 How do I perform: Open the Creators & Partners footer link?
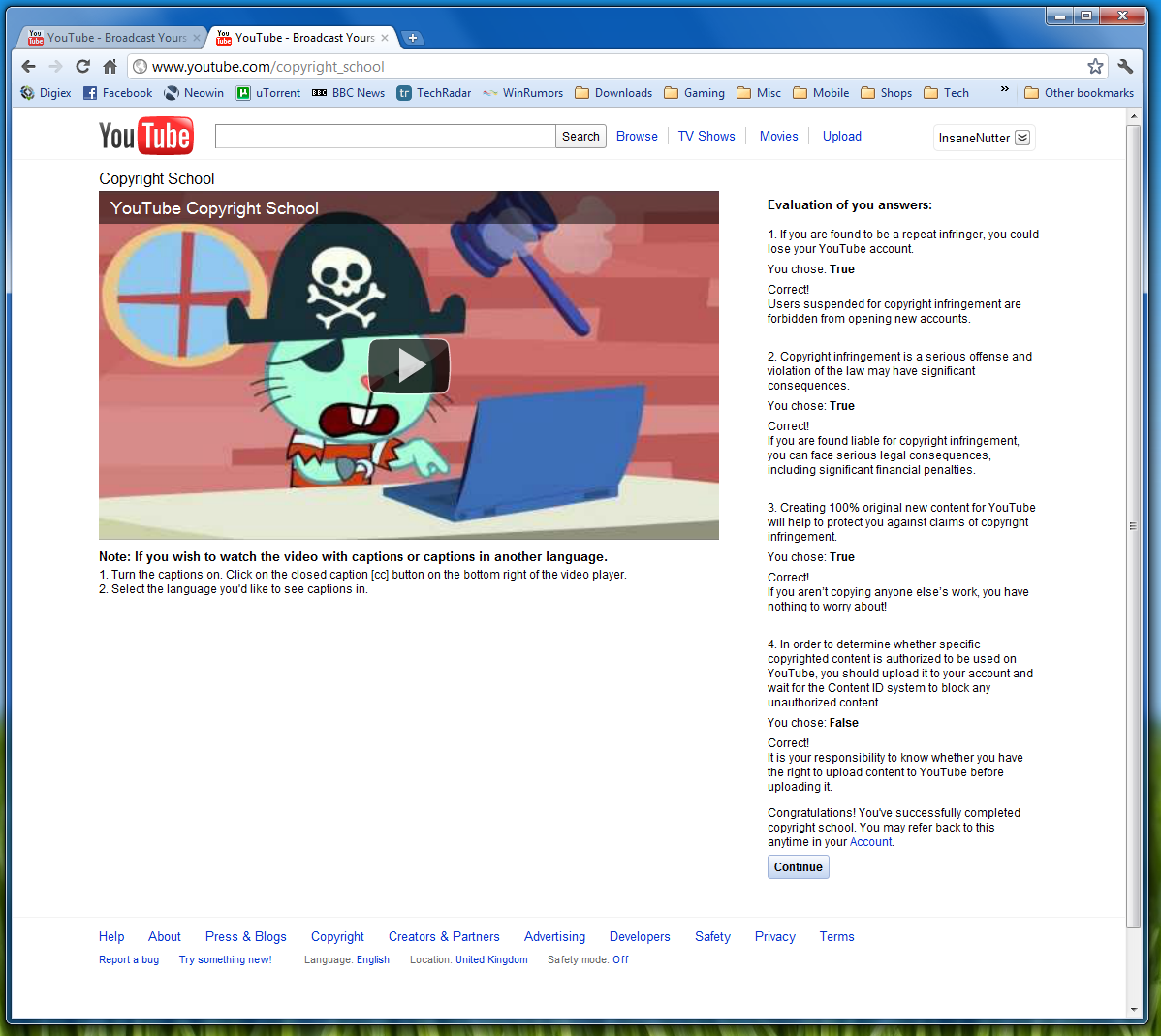click(444, 937)
